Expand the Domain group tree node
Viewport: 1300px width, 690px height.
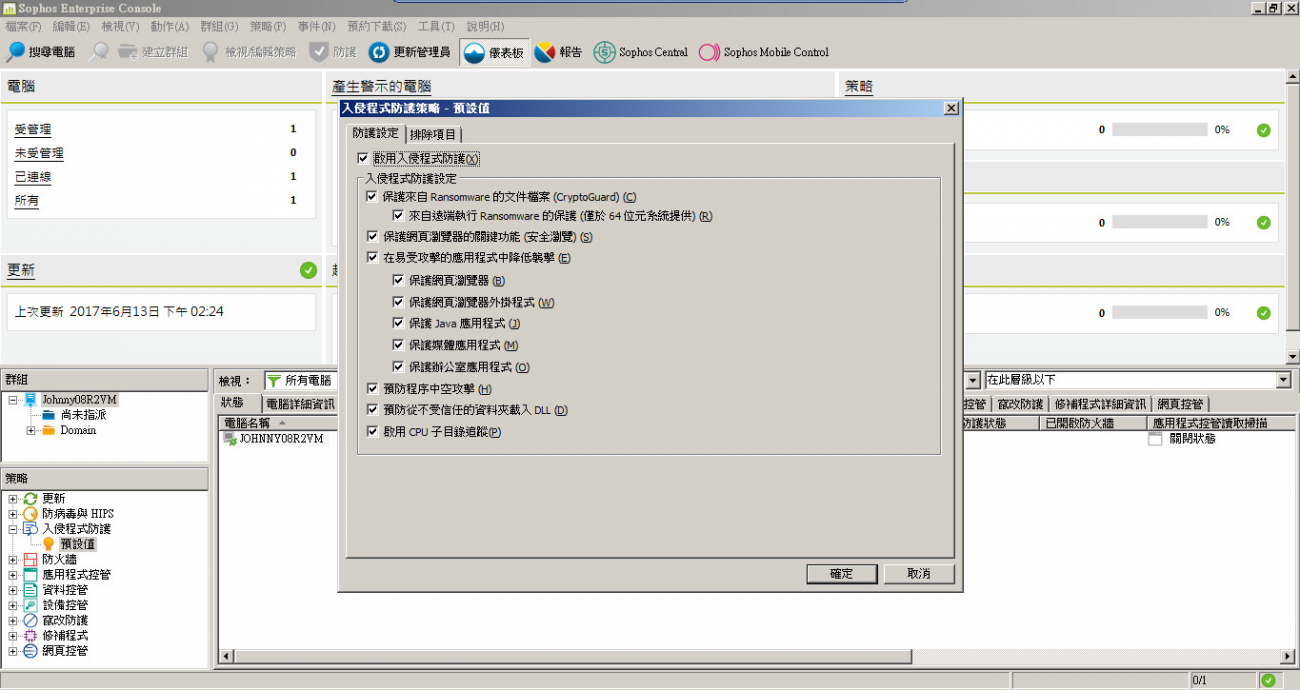(31, 430)
